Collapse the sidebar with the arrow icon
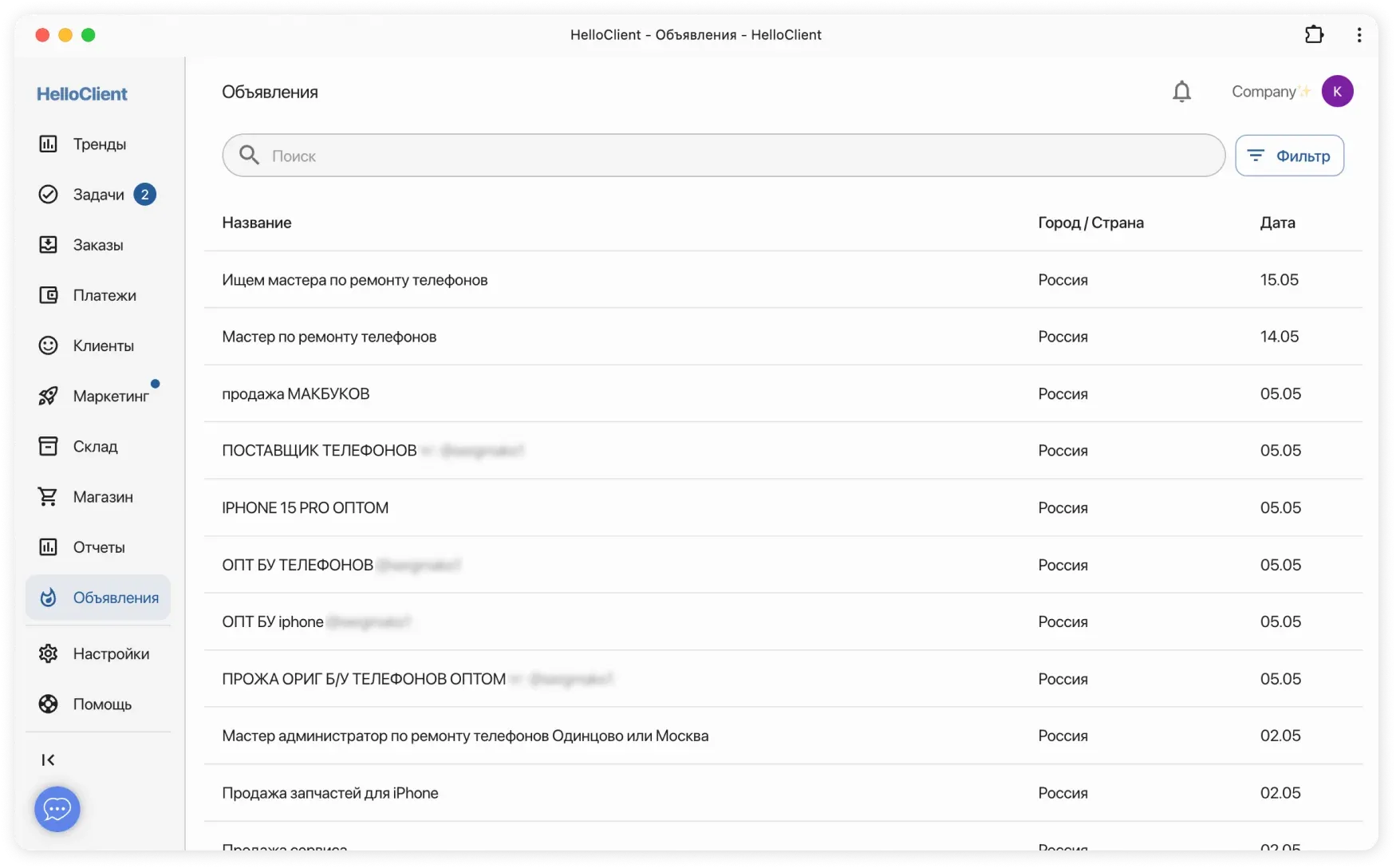The image size is (1396, 868). click(48, 759)
